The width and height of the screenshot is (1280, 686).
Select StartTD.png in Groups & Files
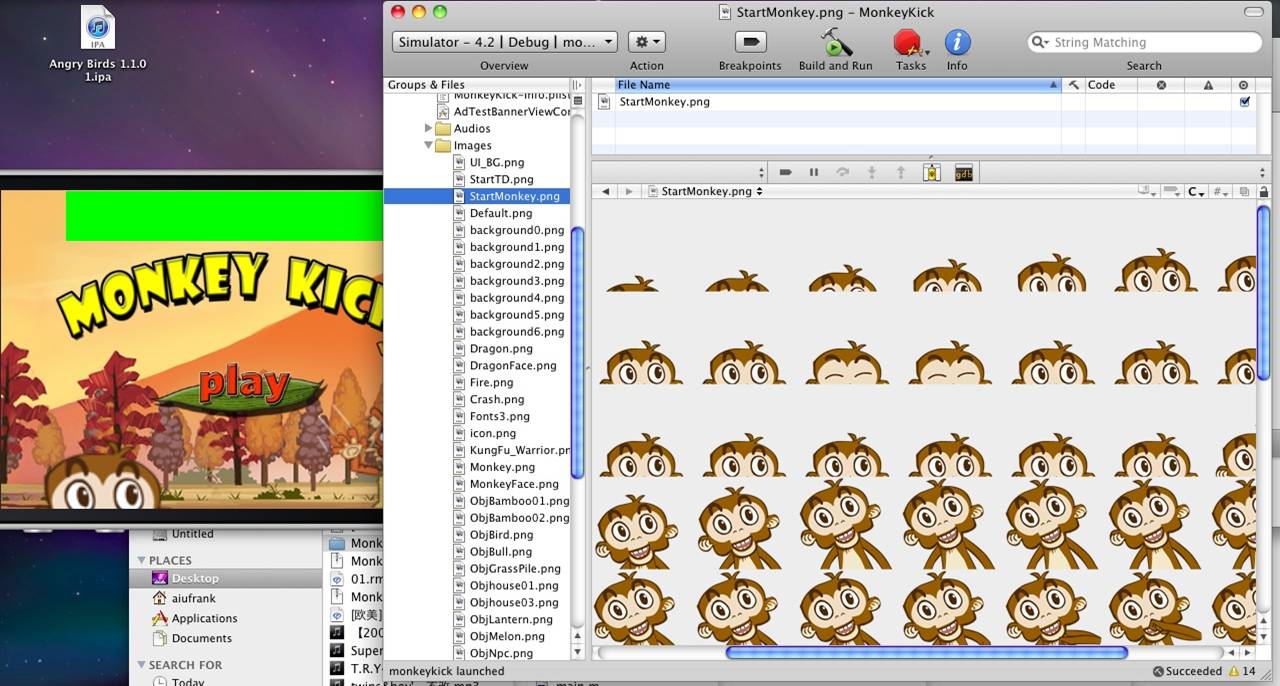coord(501,179)
